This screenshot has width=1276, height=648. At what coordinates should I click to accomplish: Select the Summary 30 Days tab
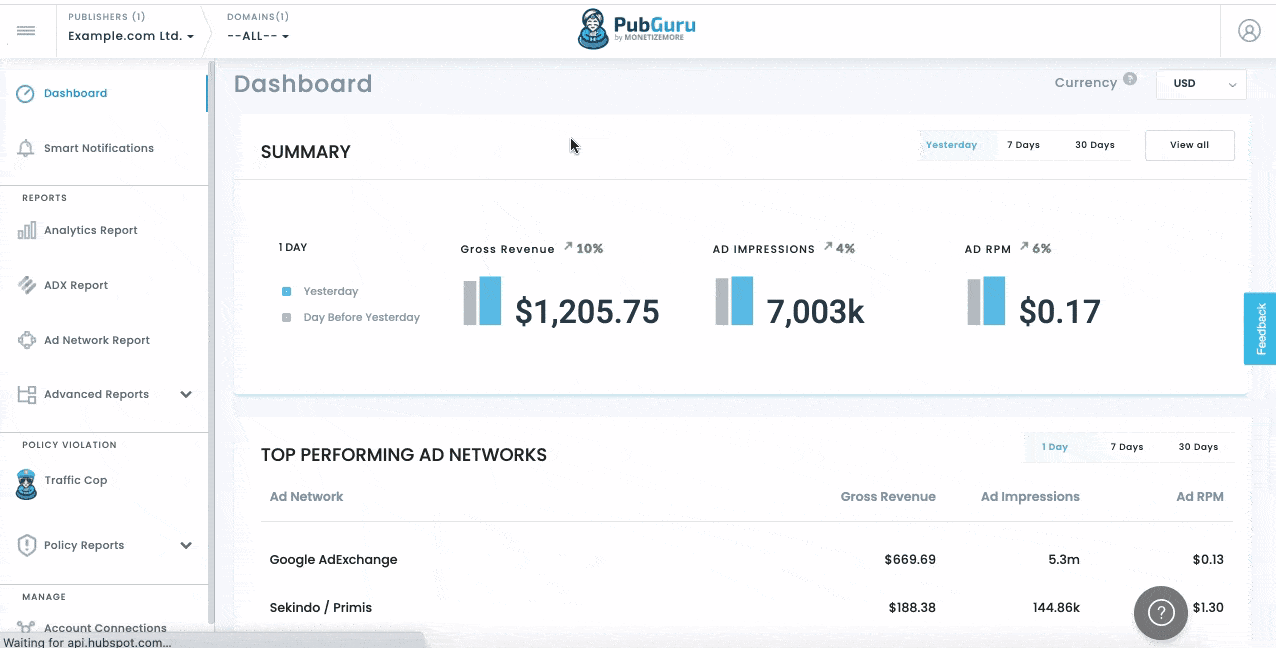tap(1095, 145)
